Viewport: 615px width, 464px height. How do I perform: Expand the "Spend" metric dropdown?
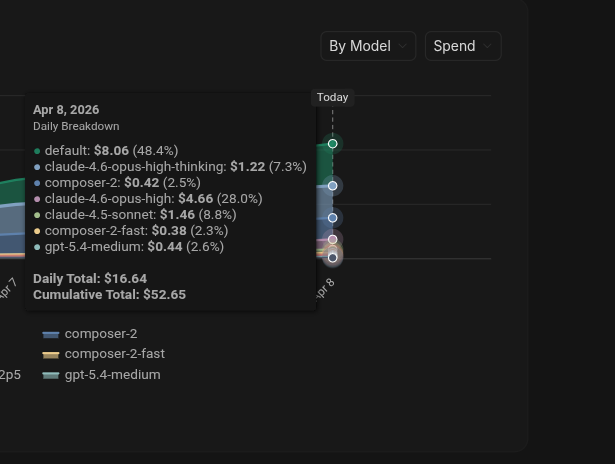462,46
